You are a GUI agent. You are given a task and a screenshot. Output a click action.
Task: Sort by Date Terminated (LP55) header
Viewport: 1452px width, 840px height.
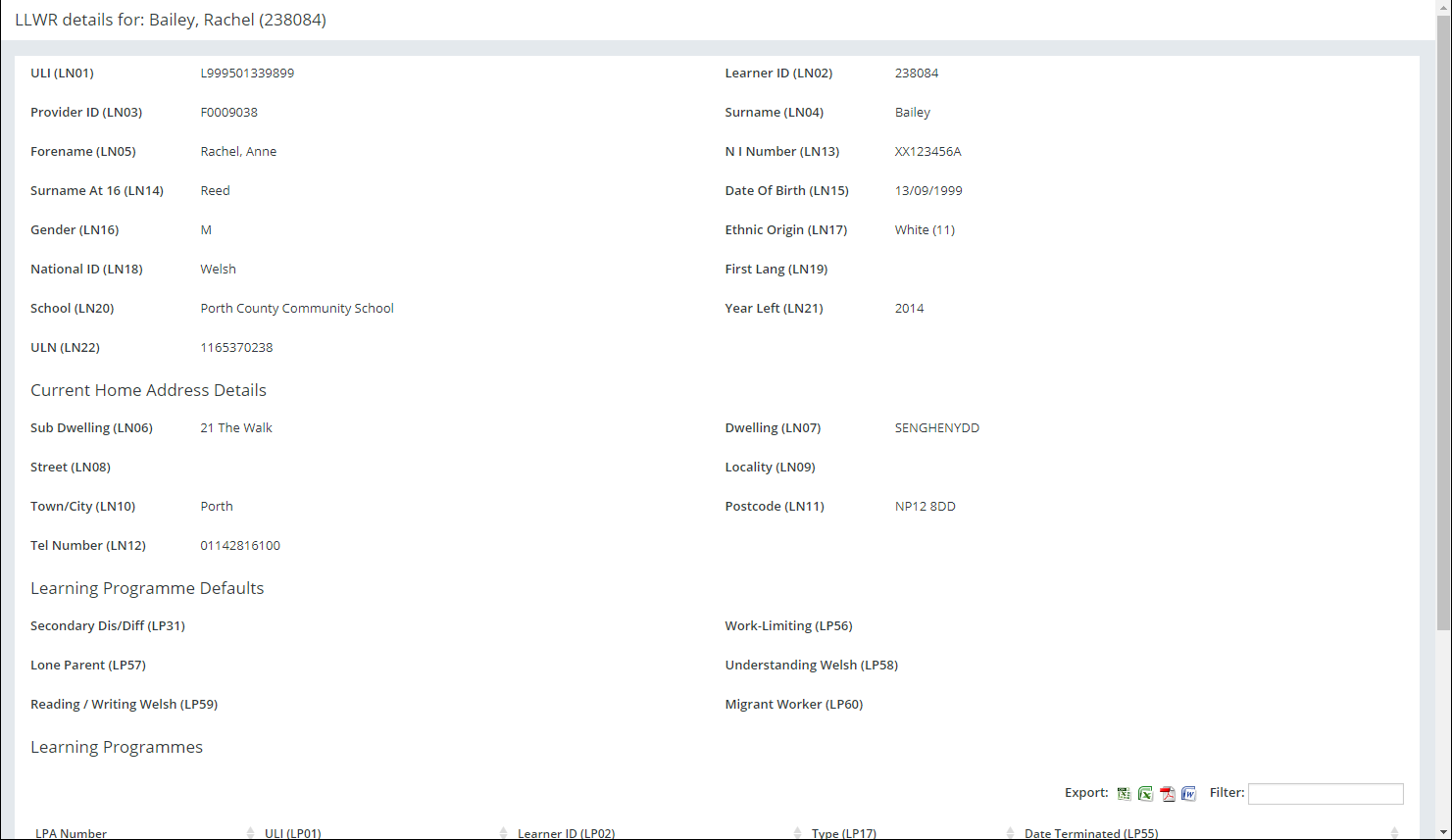pos(1090,833)
